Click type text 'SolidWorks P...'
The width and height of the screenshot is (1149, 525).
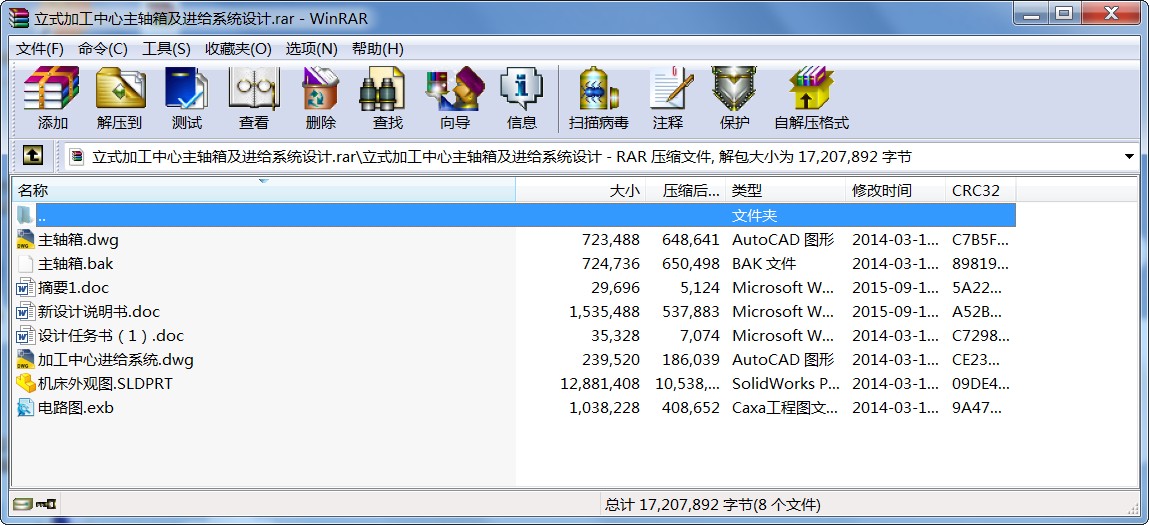click(x=786, y=383)
